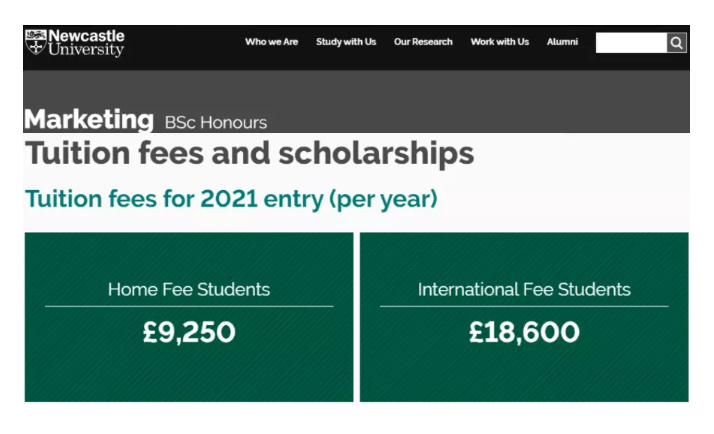Click the International Fee Students label
714x434 pixels.
(x=524, y=290)
